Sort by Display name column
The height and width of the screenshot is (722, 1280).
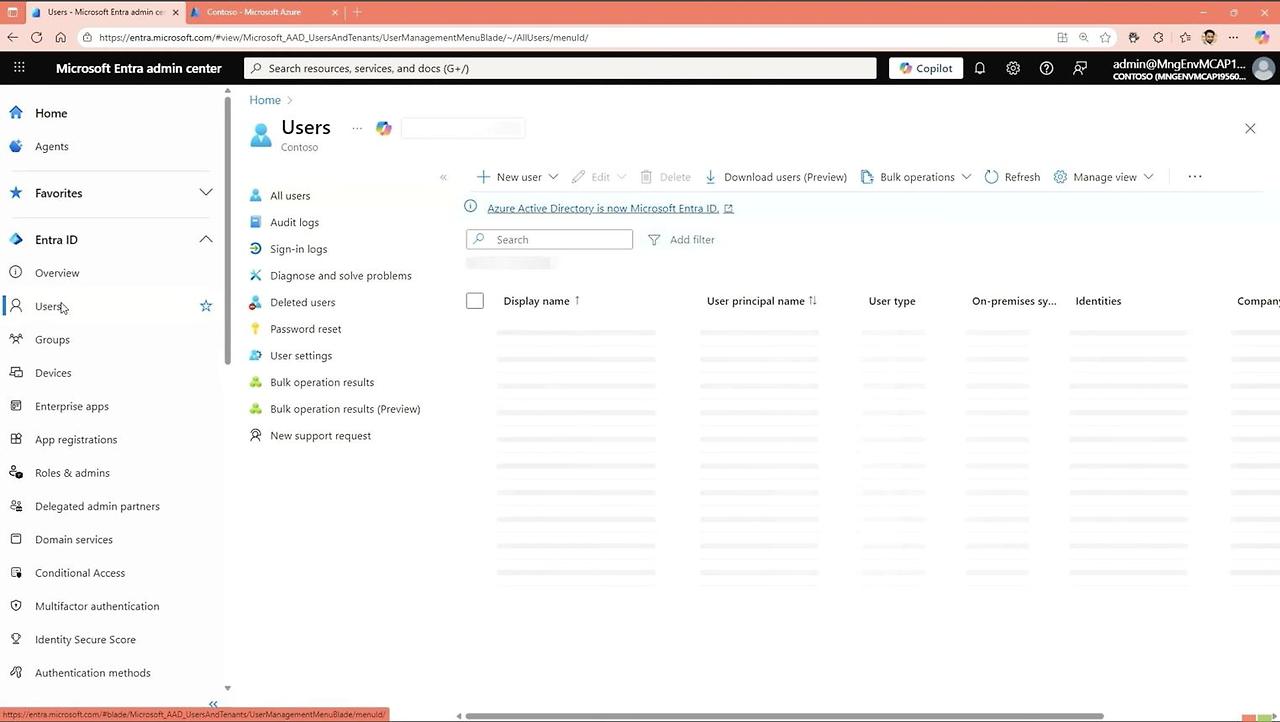537,301
